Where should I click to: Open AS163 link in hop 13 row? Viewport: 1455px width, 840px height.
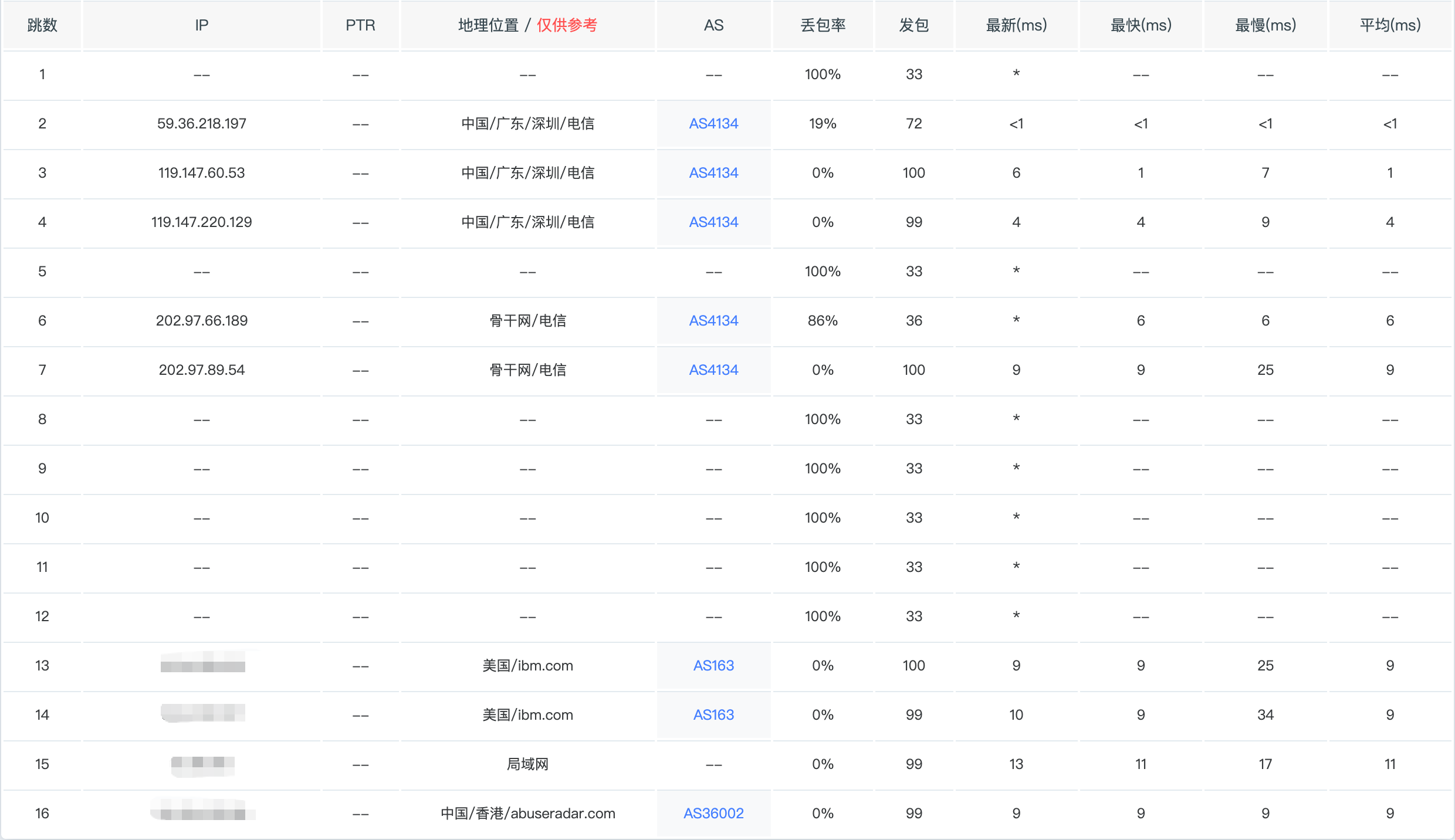point(713,666)
